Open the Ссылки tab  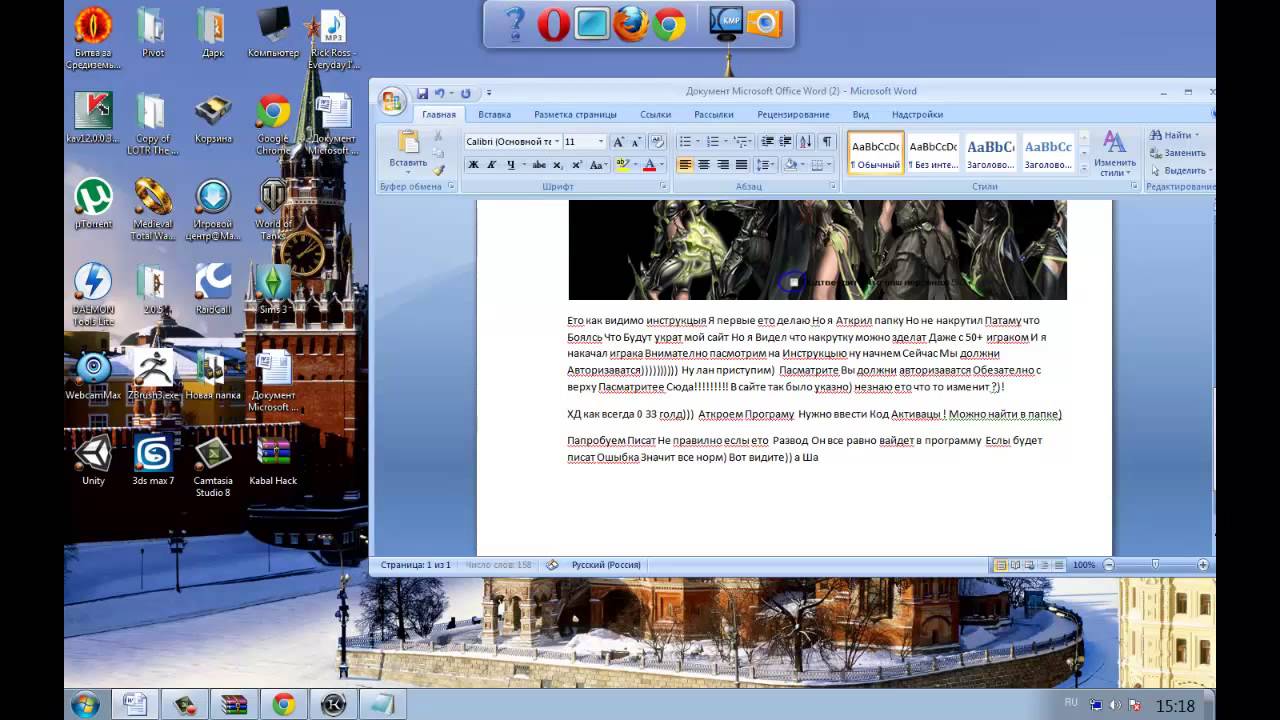pos(655,115)
